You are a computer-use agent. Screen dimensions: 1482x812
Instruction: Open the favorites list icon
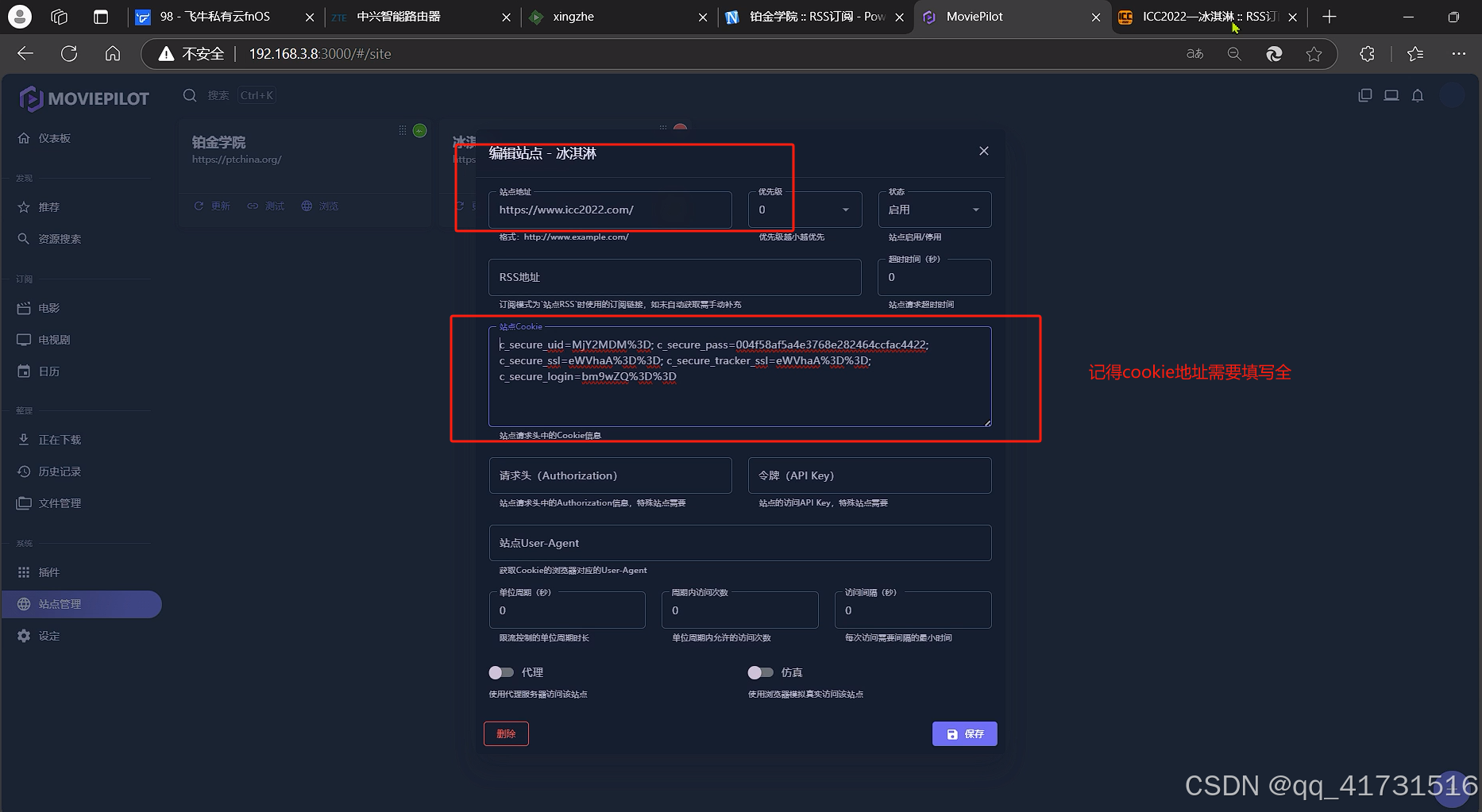pyautogui.click(x=1415, y=54)
